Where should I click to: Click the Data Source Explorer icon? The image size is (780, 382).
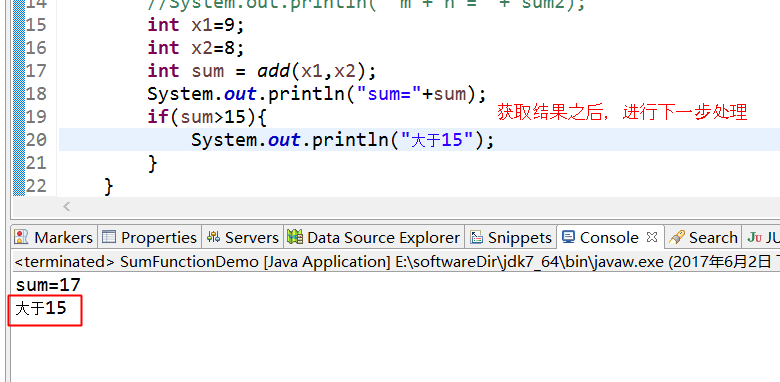[295, 237]
